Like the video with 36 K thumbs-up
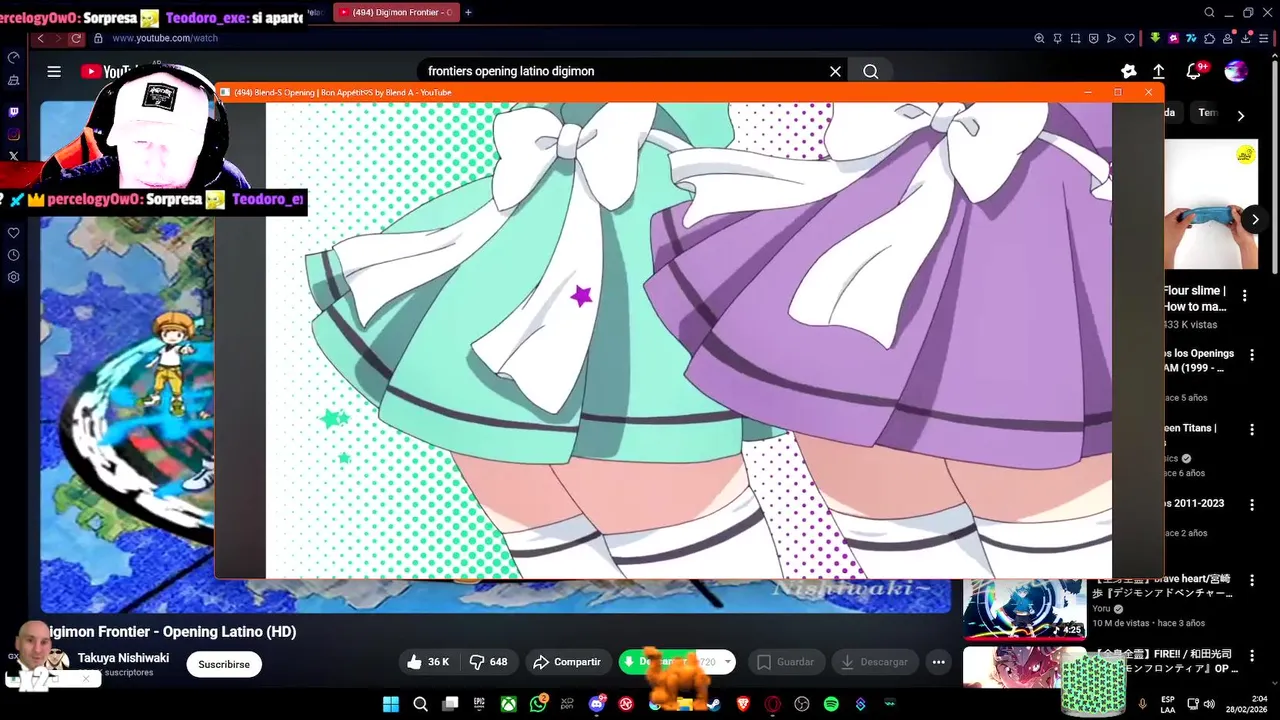1280x720 pixels. (429, 662)
